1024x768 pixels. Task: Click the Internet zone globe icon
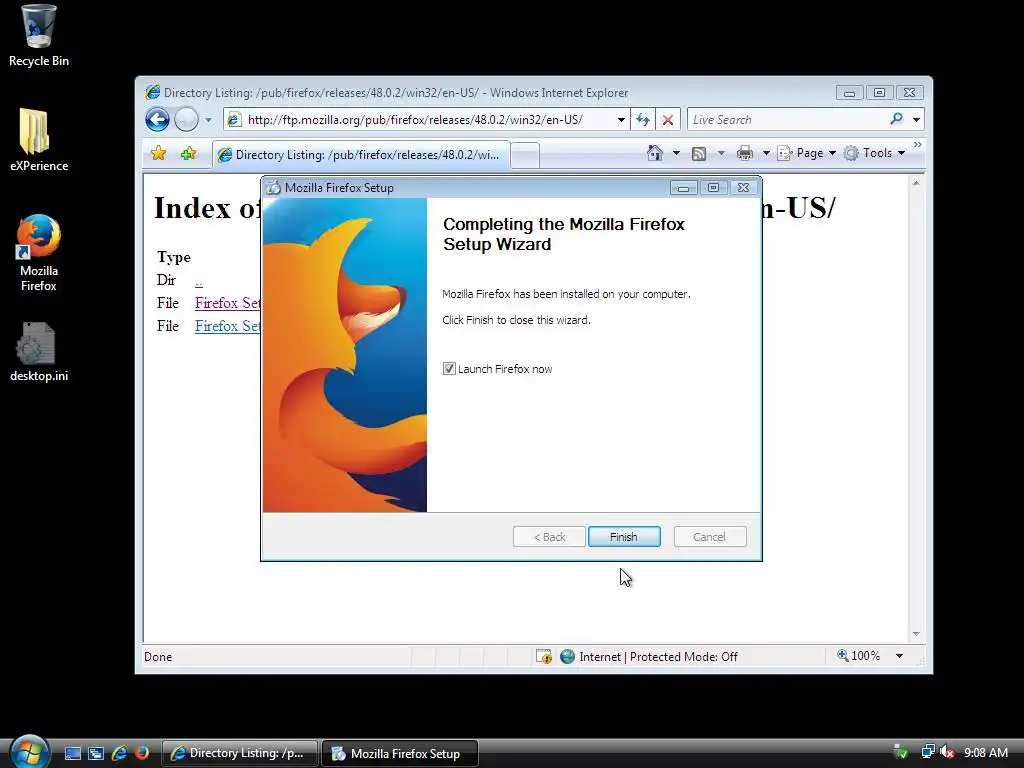(568, 656)
